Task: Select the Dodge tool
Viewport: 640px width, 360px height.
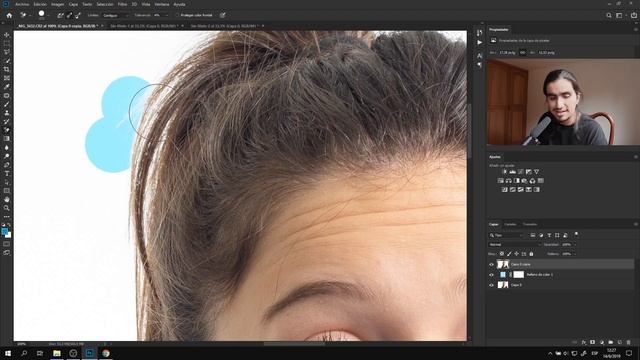Action: click(x=7, y=156)
